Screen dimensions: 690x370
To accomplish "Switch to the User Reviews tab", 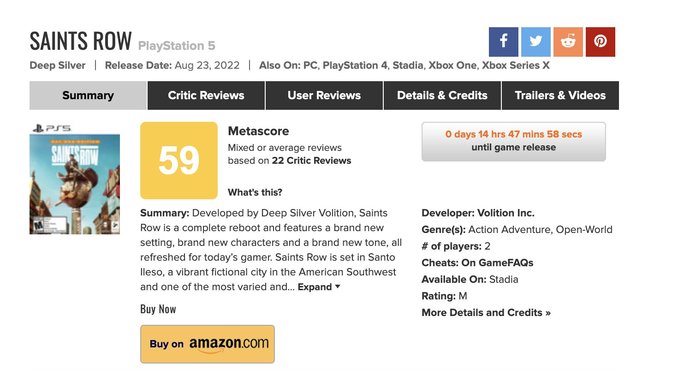I will click(324, 95).
